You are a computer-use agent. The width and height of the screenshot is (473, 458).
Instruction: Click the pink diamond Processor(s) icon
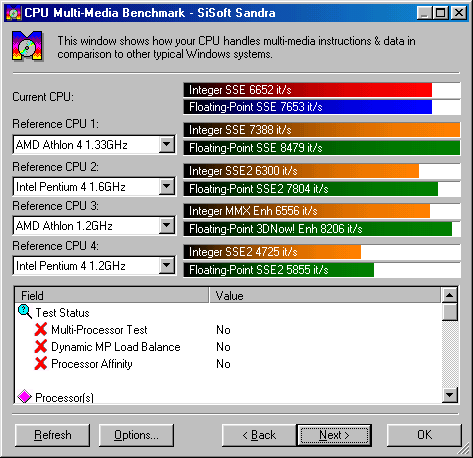coord(25,397)
